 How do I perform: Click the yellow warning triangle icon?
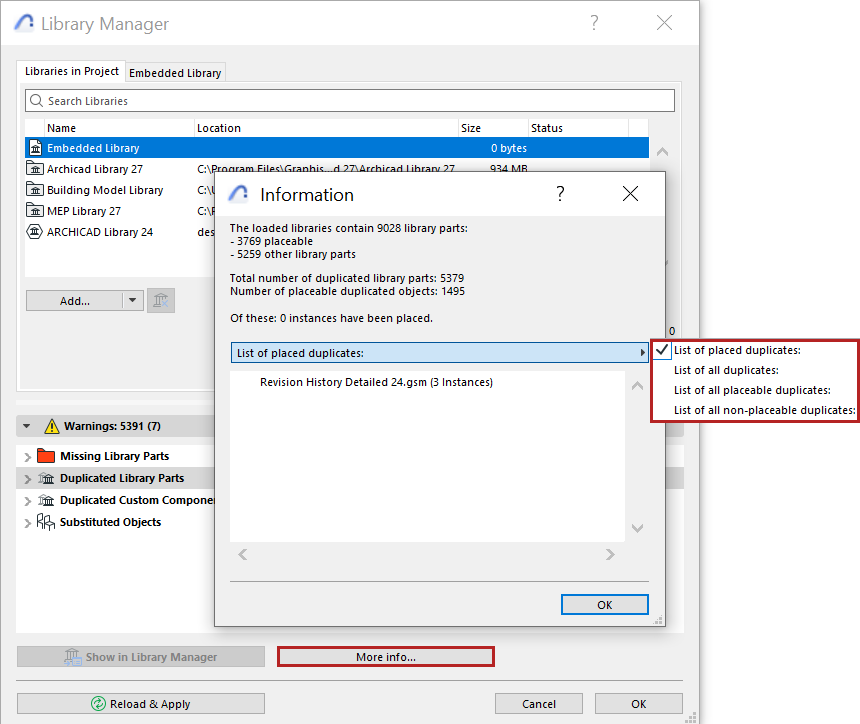point(52,426)
